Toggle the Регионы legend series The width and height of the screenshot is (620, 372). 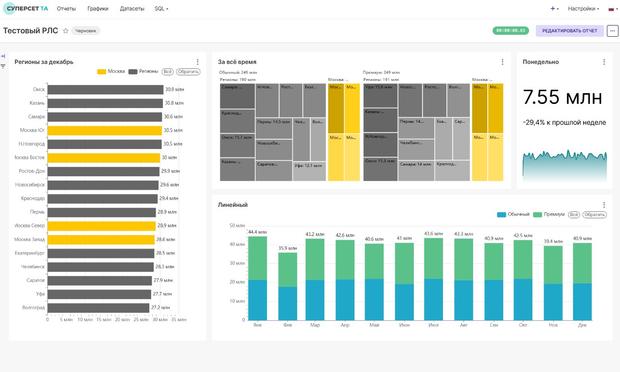143,72
